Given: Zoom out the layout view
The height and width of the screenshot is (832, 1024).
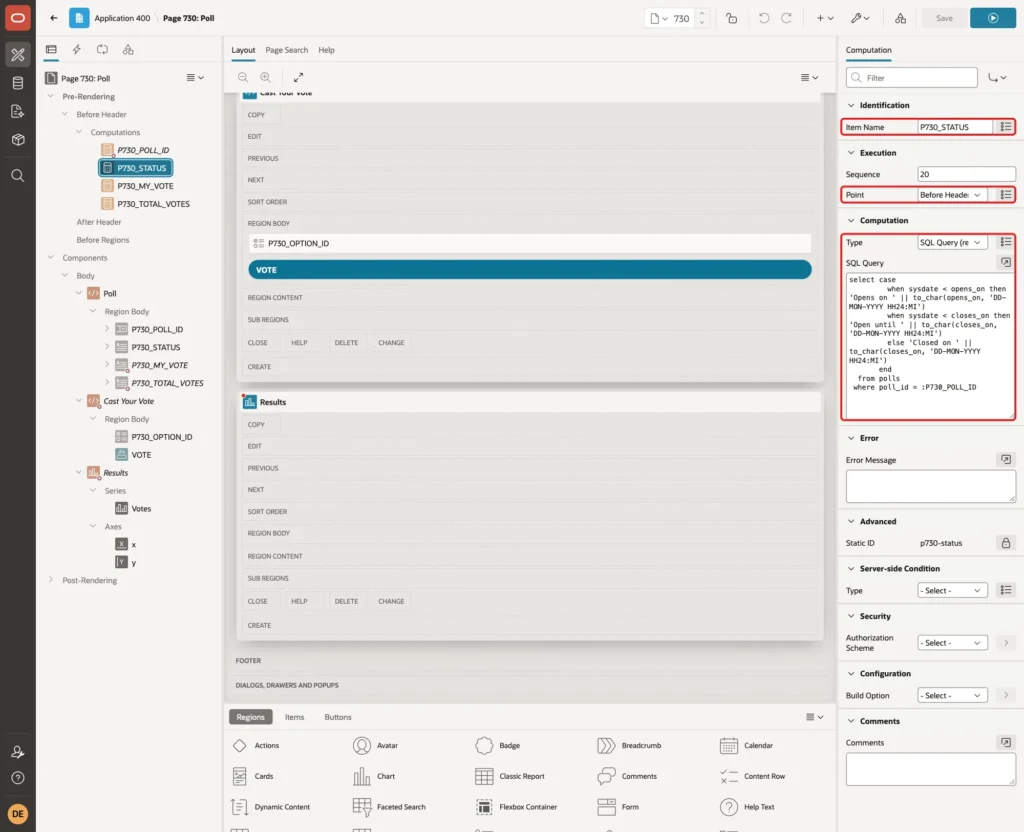Looking at the screenshot, I should [243, 77].
